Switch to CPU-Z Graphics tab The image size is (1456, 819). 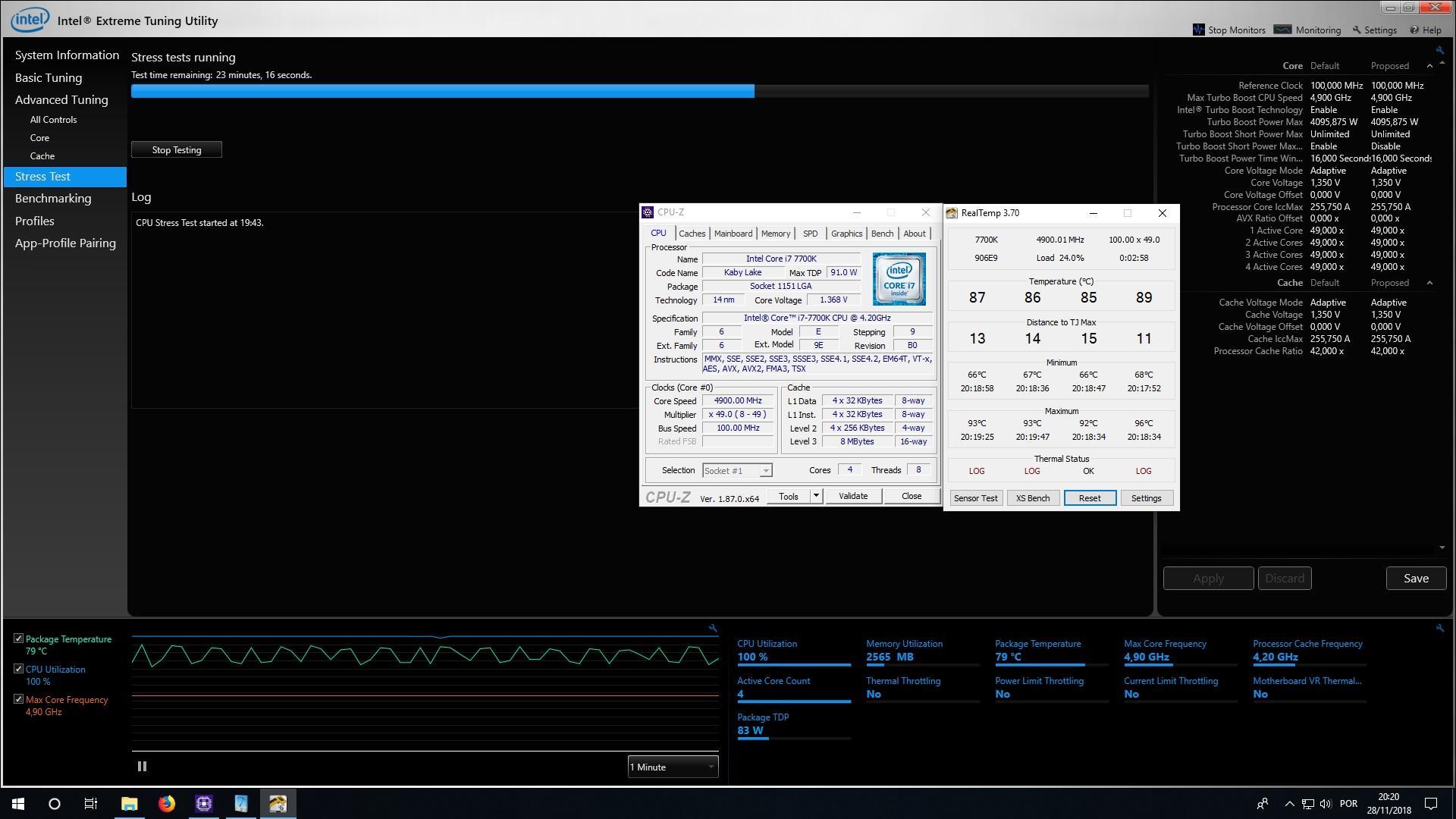coord(846,234)
